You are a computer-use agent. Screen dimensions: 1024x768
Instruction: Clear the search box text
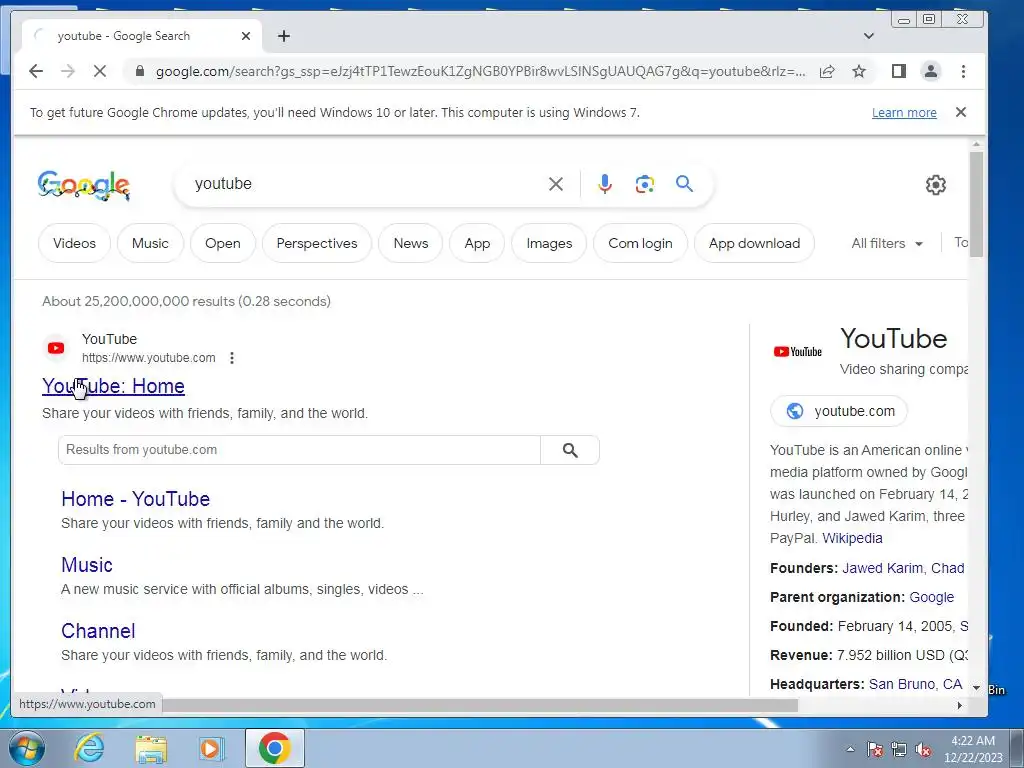[x=556, y=184]
